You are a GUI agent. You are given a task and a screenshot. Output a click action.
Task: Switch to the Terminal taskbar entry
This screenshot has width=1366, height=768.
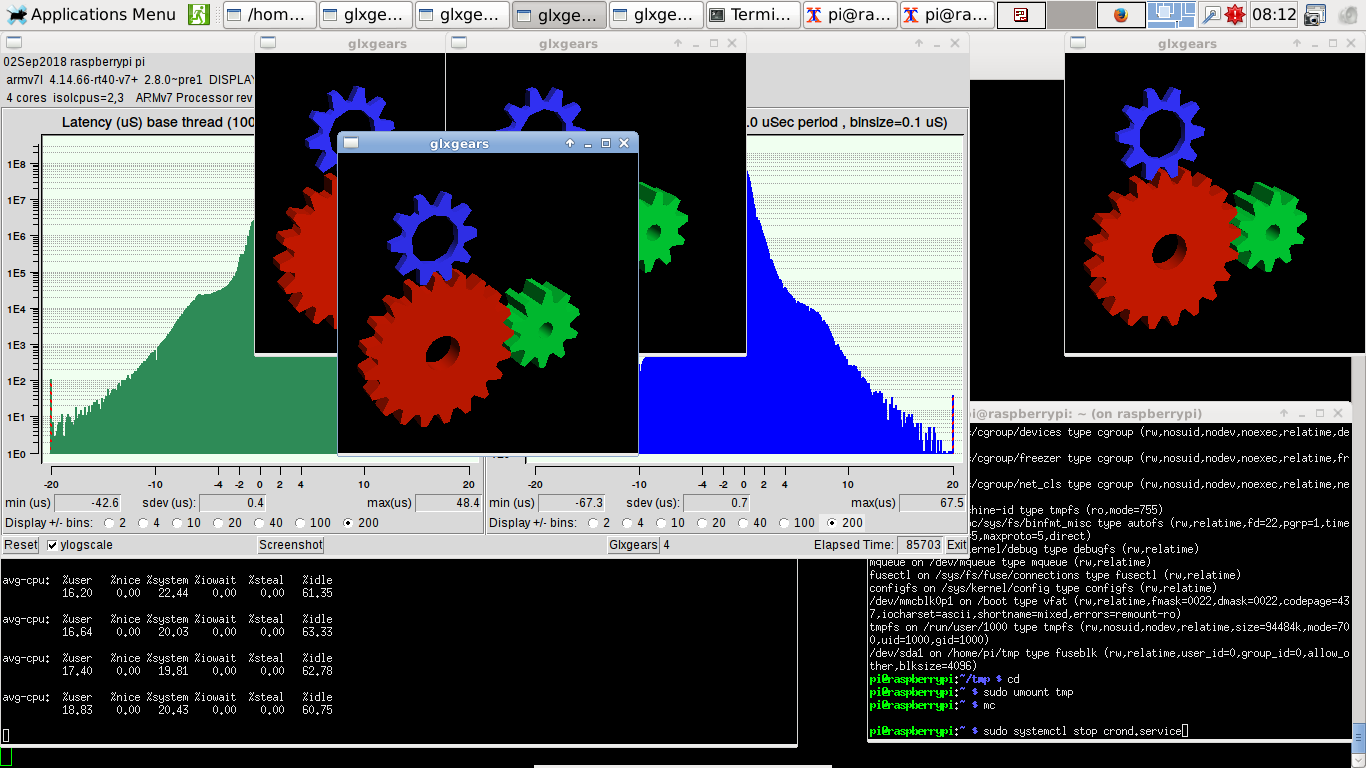click(x=752, y=15)
